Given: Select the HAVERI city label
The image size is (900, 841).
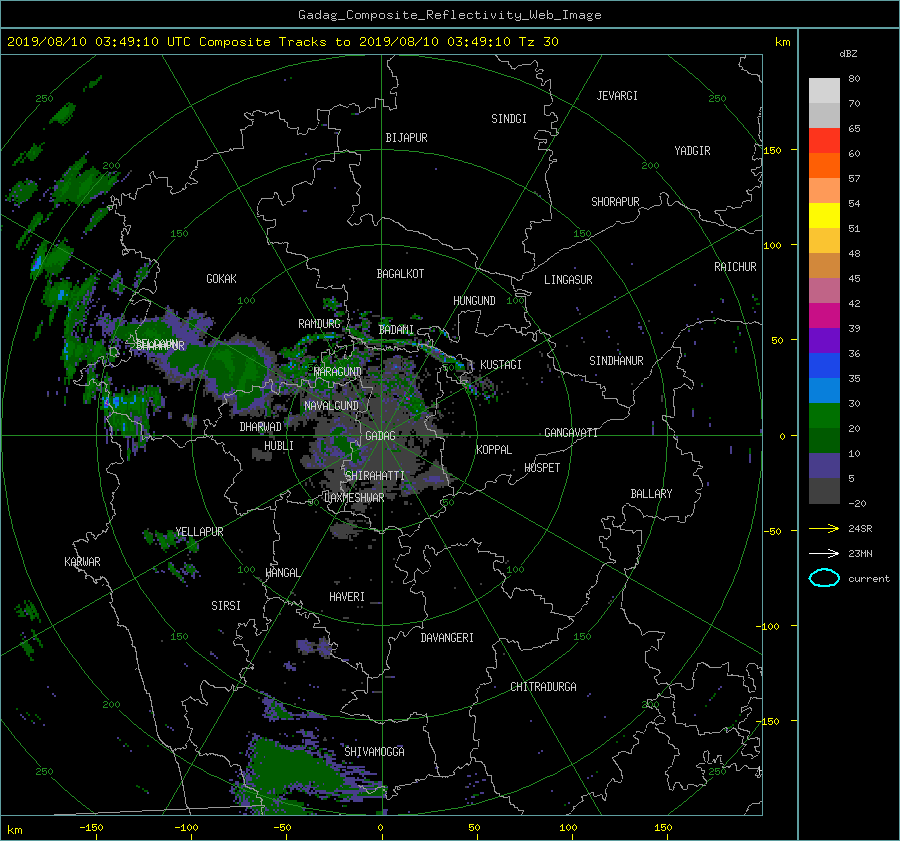Looking at the screenshot, I should click(x=347, y=598).
